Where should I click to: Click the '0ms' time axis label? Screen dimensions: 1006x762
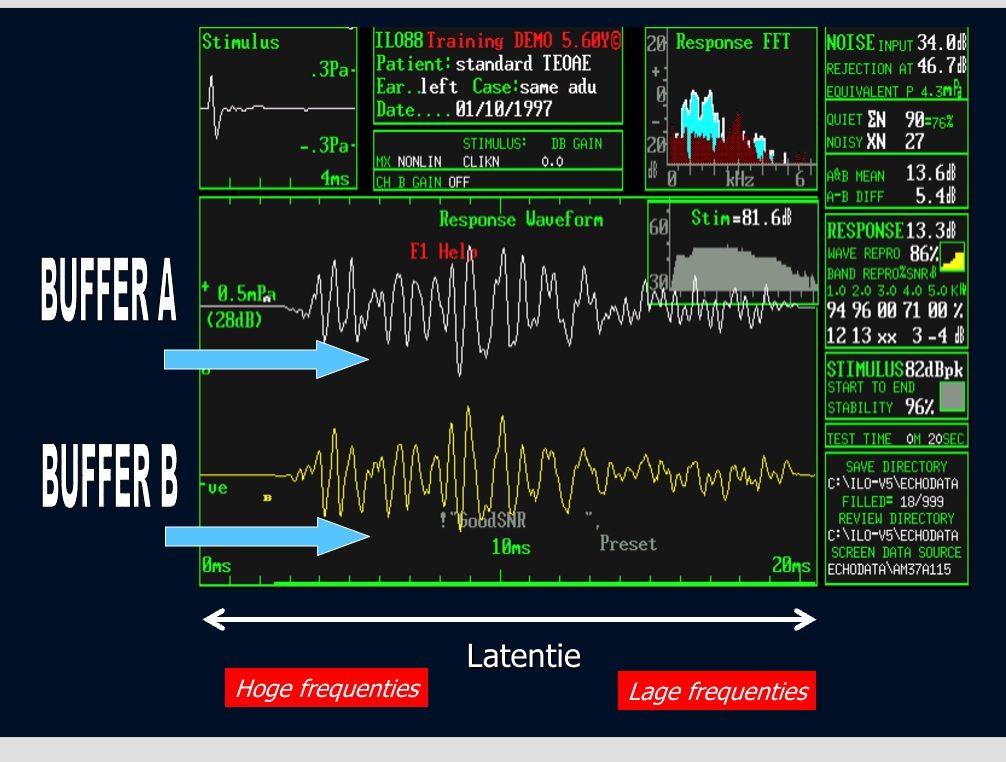pyautogui.click(x=216, y=566)
